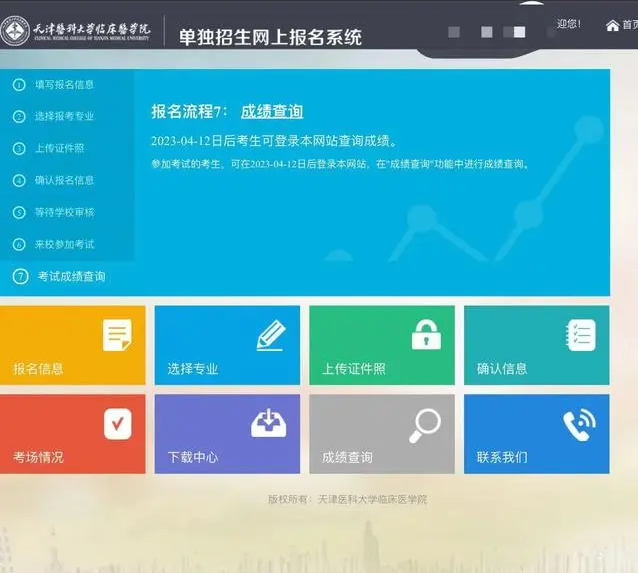Open the 首页 home link
Viewport: 638px width, 573px height.
[629, 25]
